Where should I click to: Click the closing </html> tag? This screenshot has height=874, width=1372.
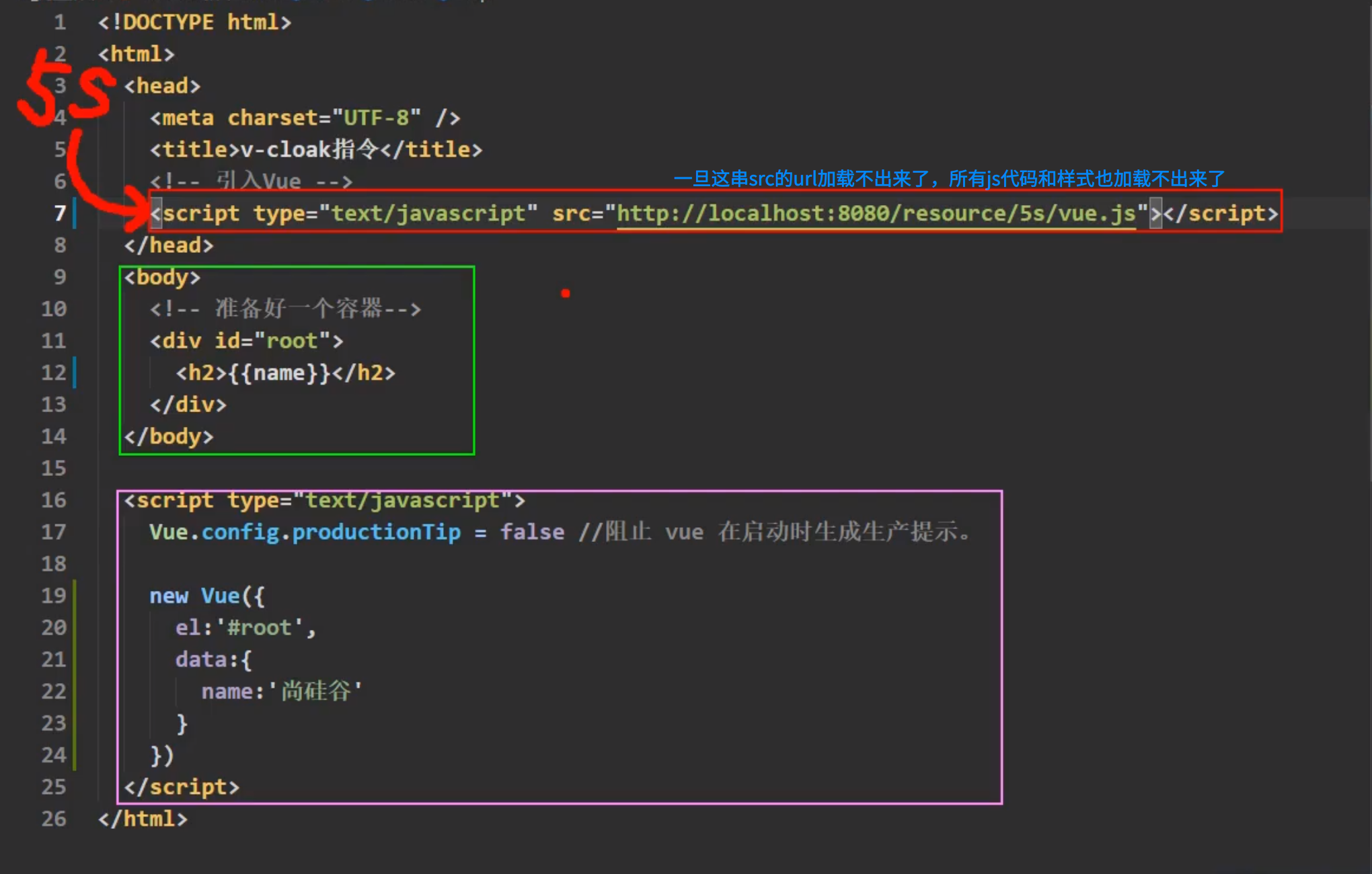click(143, 820)
